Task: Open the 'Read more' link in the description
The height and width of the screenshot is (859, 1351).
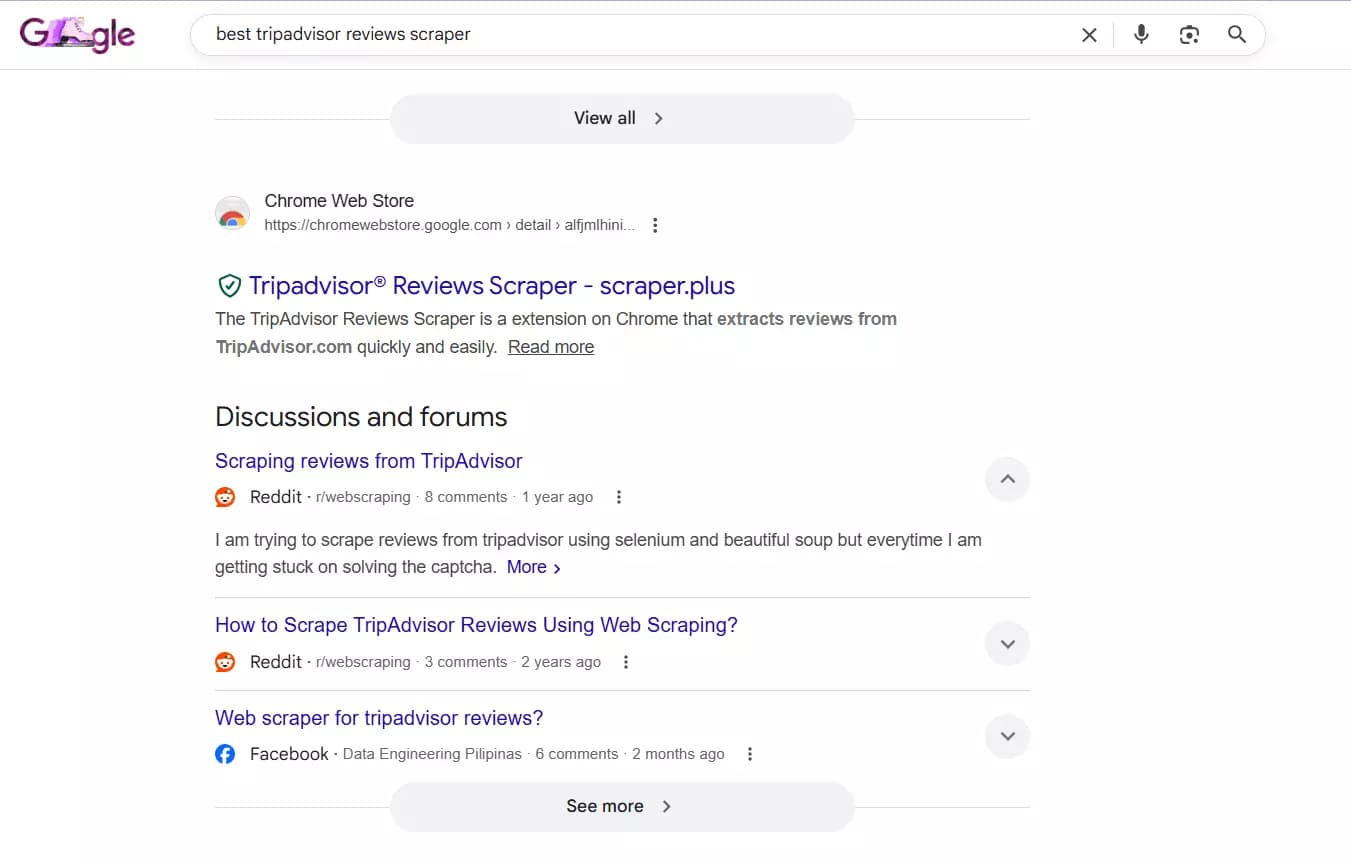Action: coord(551,346)
